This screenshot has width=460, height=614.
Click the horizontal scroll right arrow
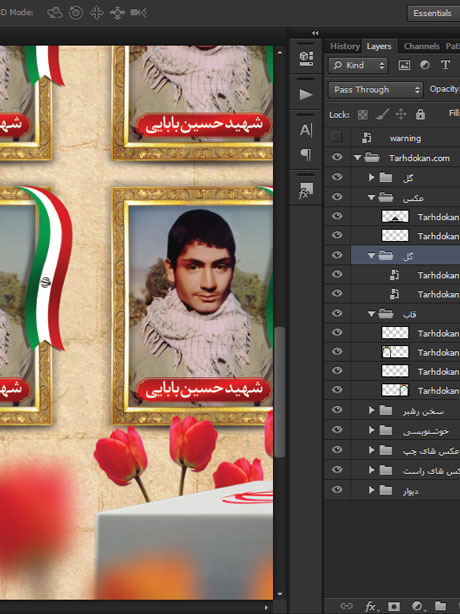tap(267, 607)
